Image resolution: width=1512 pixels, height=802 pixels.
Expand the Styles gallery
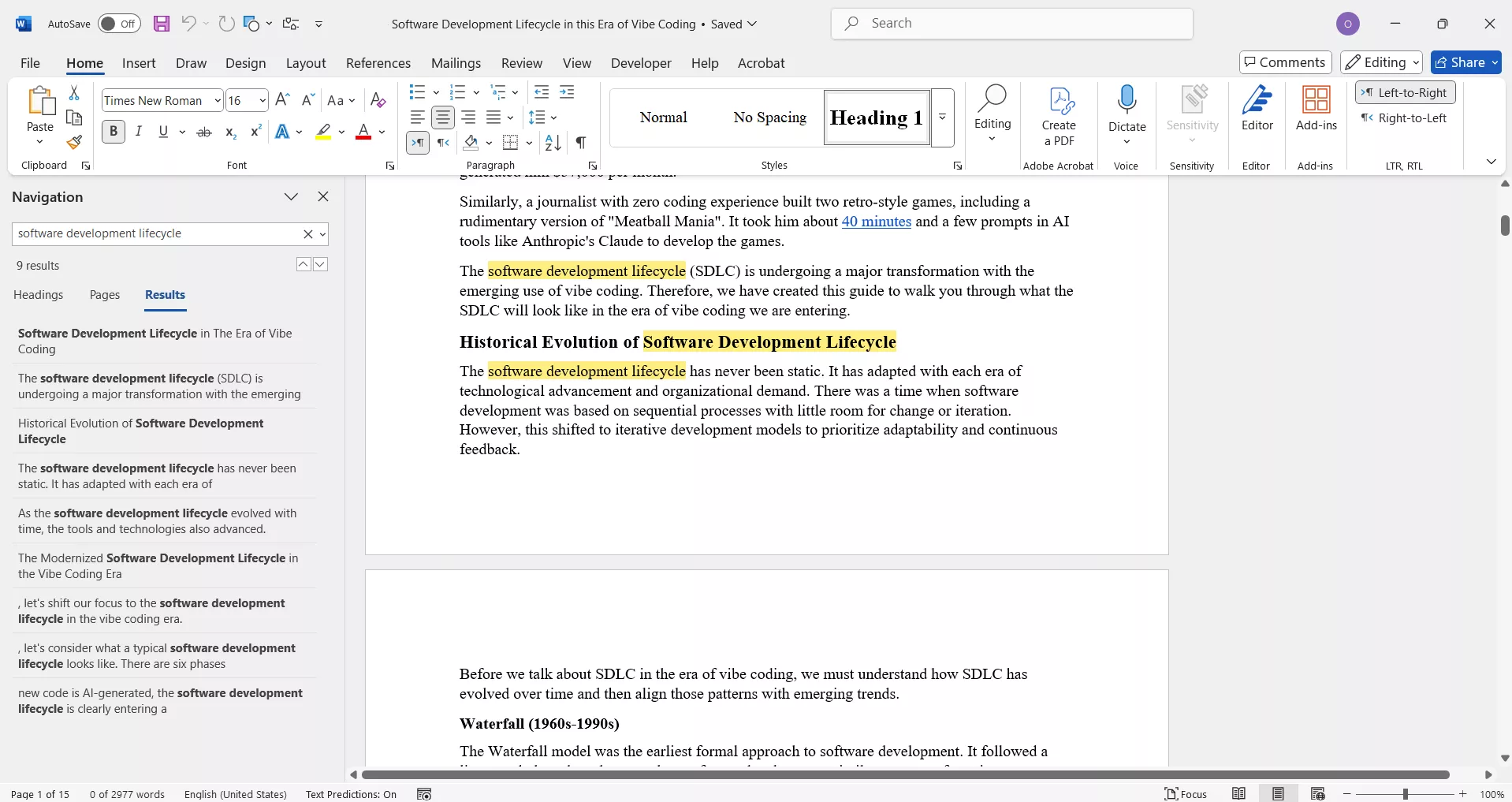click(x=943, y=117)
